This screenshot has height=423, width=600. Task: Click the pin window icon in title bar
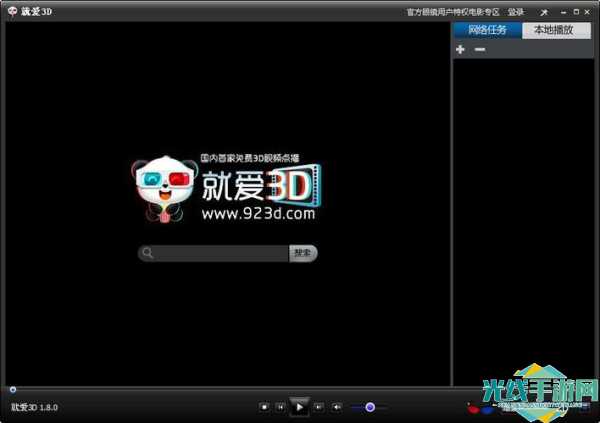[x=544, y=13]
